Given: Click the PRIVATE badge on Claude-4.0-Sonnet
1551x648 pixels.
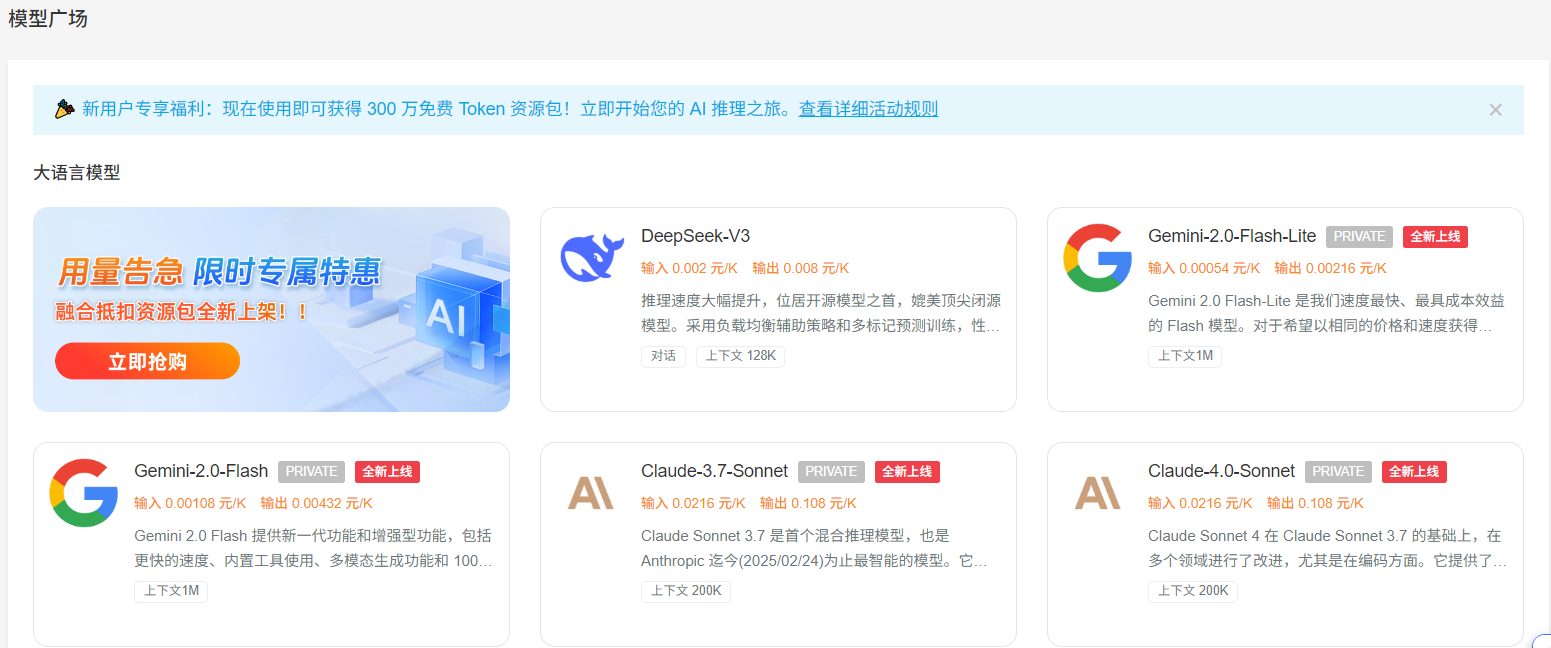Looking at the screenshot, I should tap(1338, 472).
